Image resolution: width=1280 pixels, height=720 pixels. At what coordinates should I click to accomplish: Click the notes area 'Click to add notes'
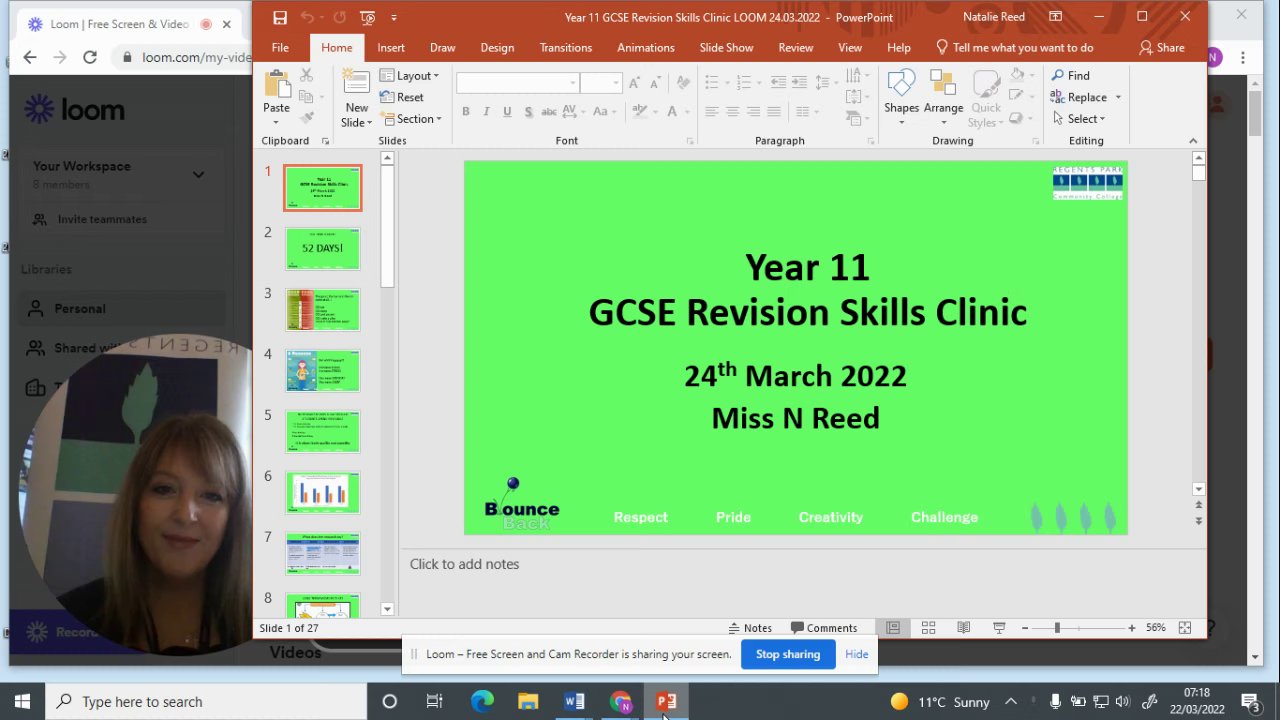[464, 564]
